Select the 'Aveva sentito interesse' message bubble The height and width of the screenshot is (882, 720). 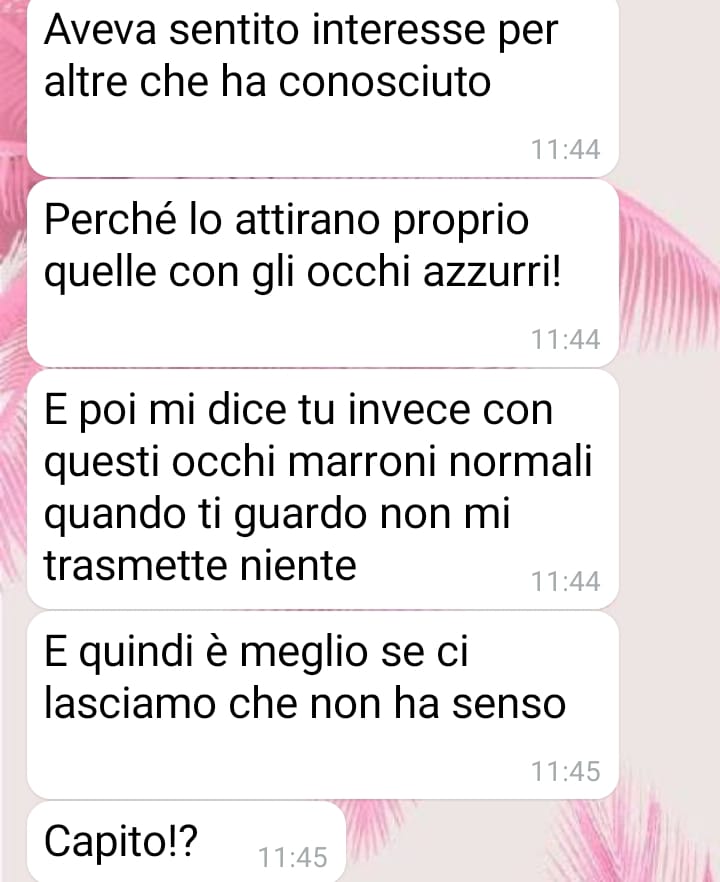pyautogui.click(x=323, y=87)
